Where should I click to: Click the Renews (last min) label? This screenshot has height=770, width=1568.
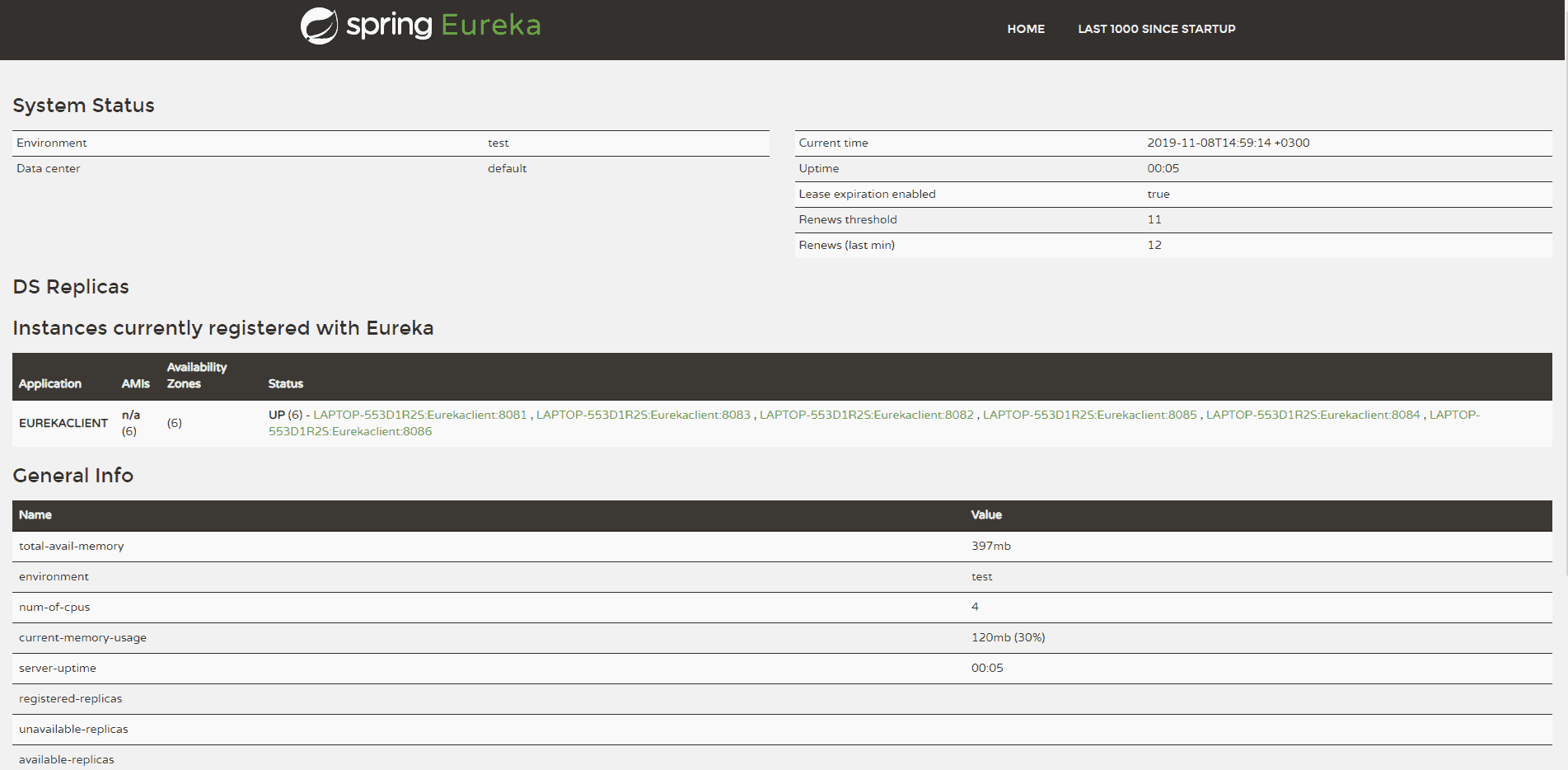847,245
